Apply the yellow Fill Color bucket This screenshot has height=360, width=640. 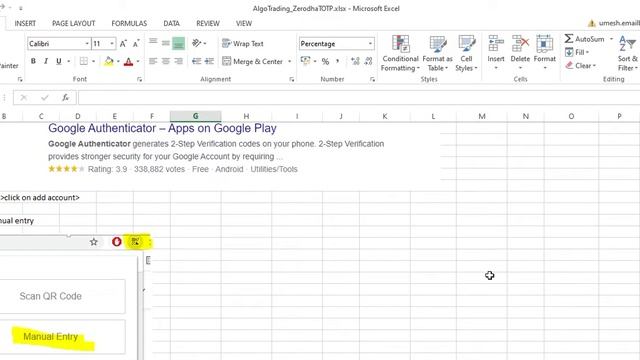[x=109, y=61]
